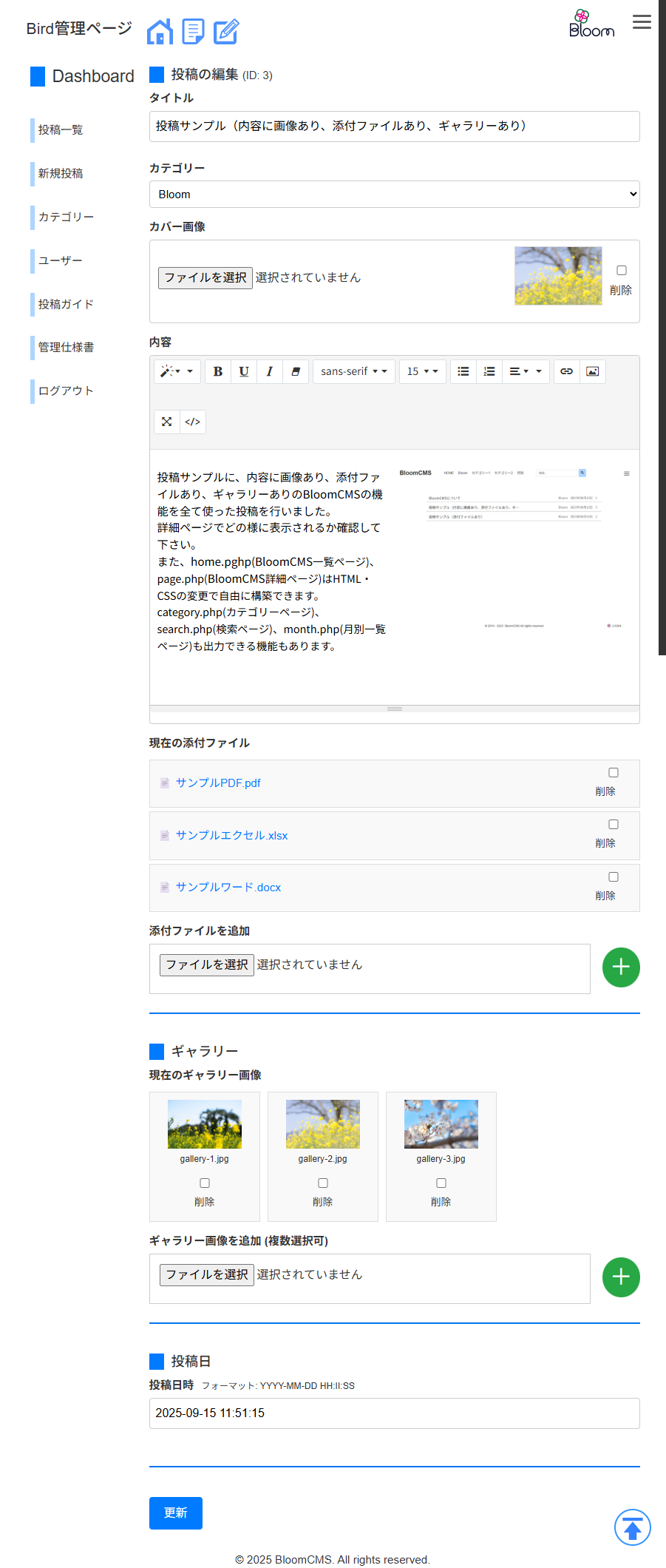
Task: Toggle bold formatting in editor
Action: 218,371
